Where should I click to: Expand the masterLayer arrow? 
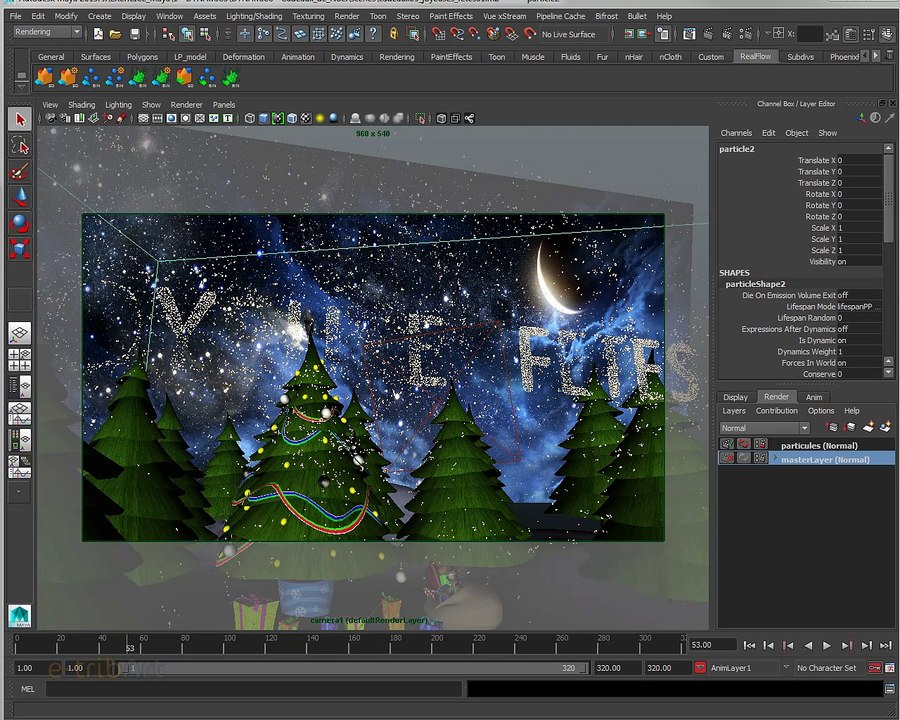tap(775, 458)
